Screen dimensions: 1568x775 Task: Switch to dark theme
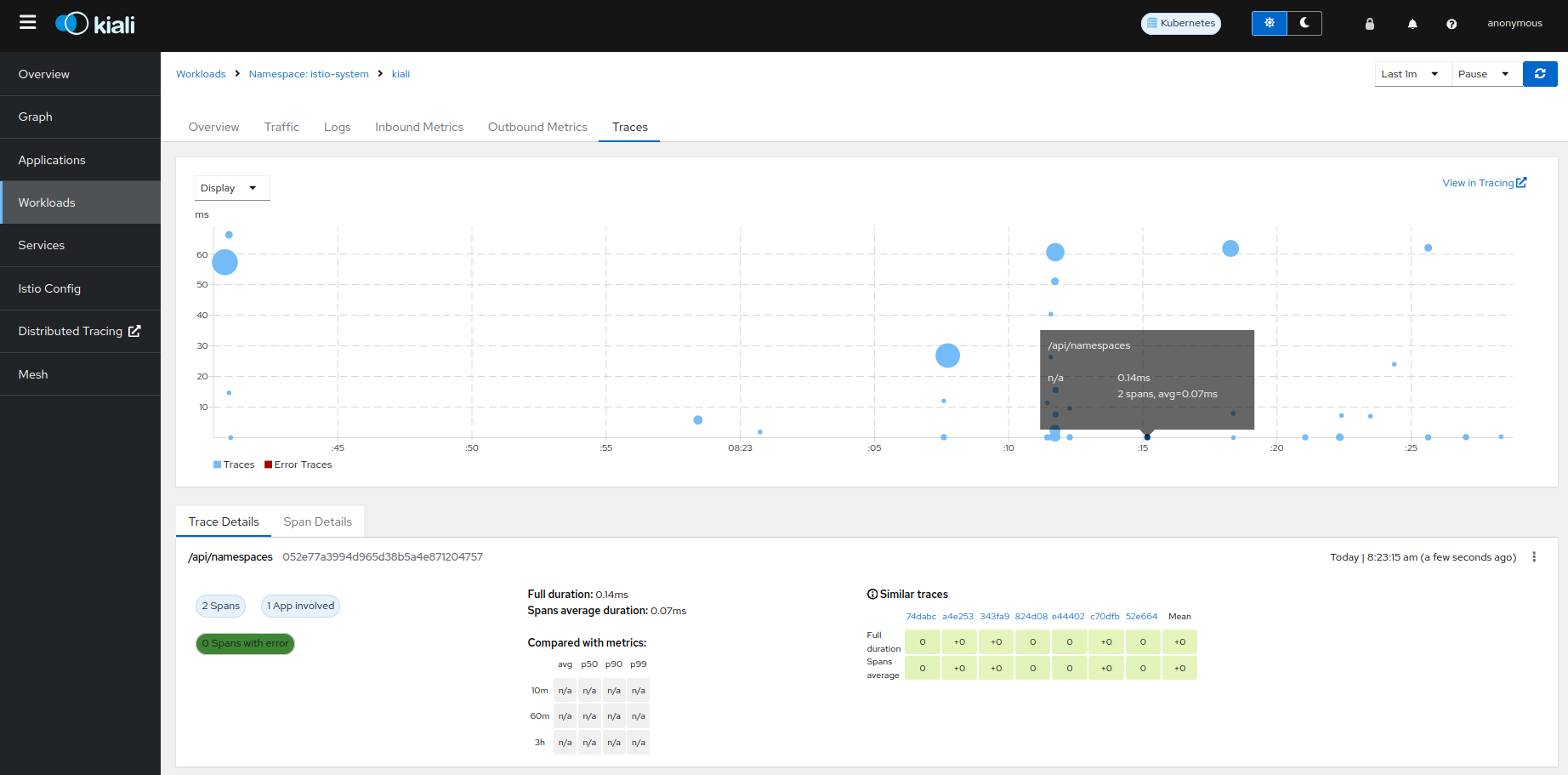1304,23
